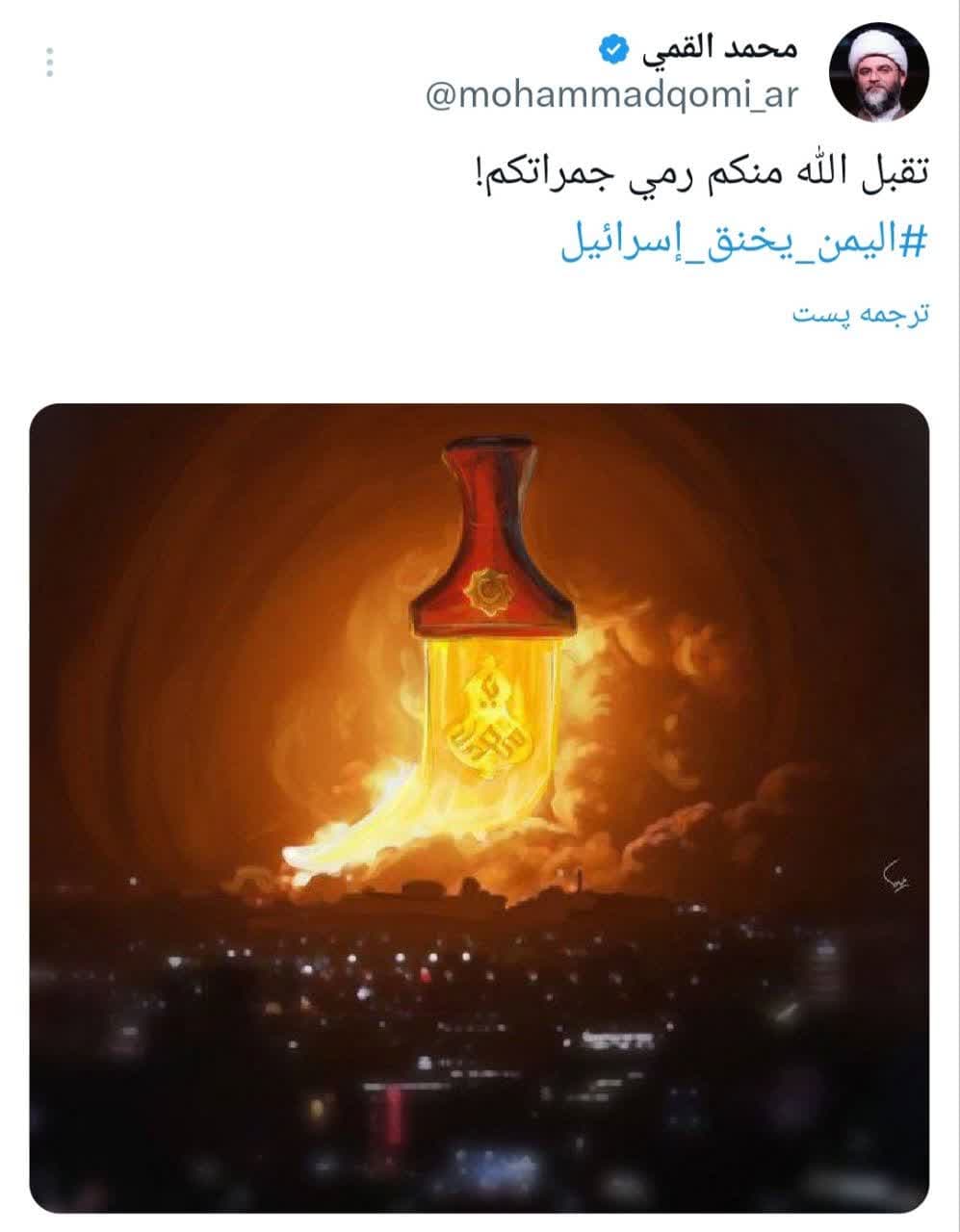This screenshot has width=960, height=1232.
Task: Open the profile avatar of محمد القمي
Action: 878,72
